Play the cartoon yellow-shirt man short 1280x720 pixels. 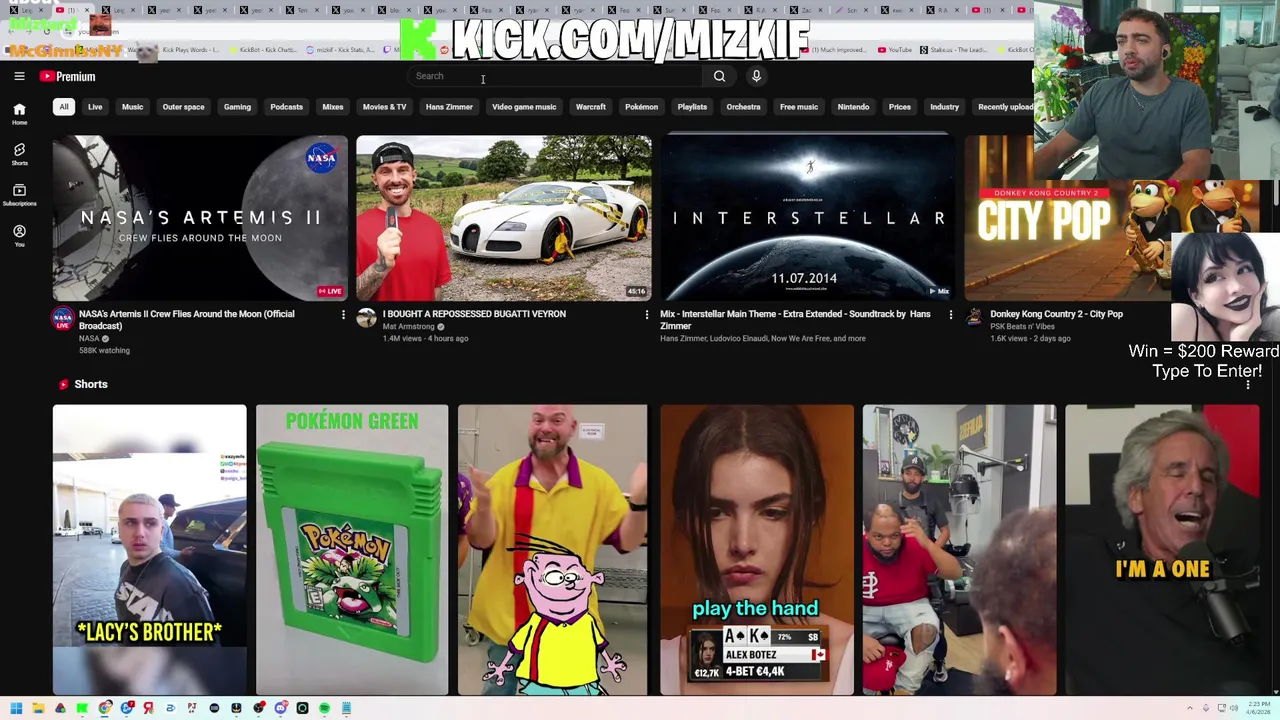coord(553,549)
